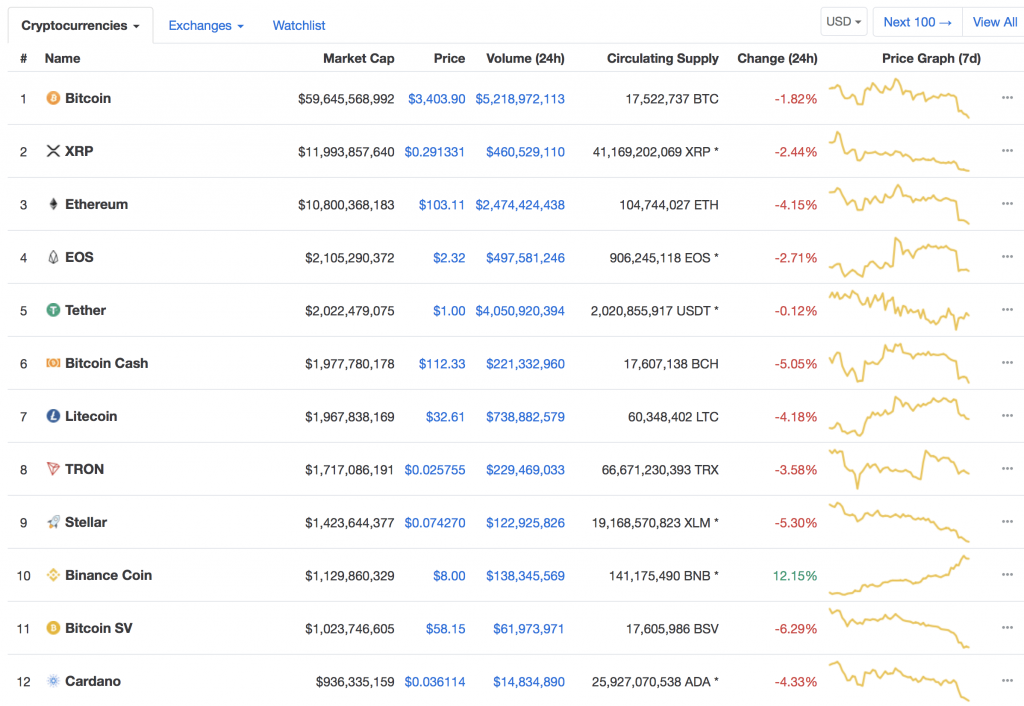Sort by the # rank column header
This screenshot has width=1024, height=706.
tap(24, 58)
